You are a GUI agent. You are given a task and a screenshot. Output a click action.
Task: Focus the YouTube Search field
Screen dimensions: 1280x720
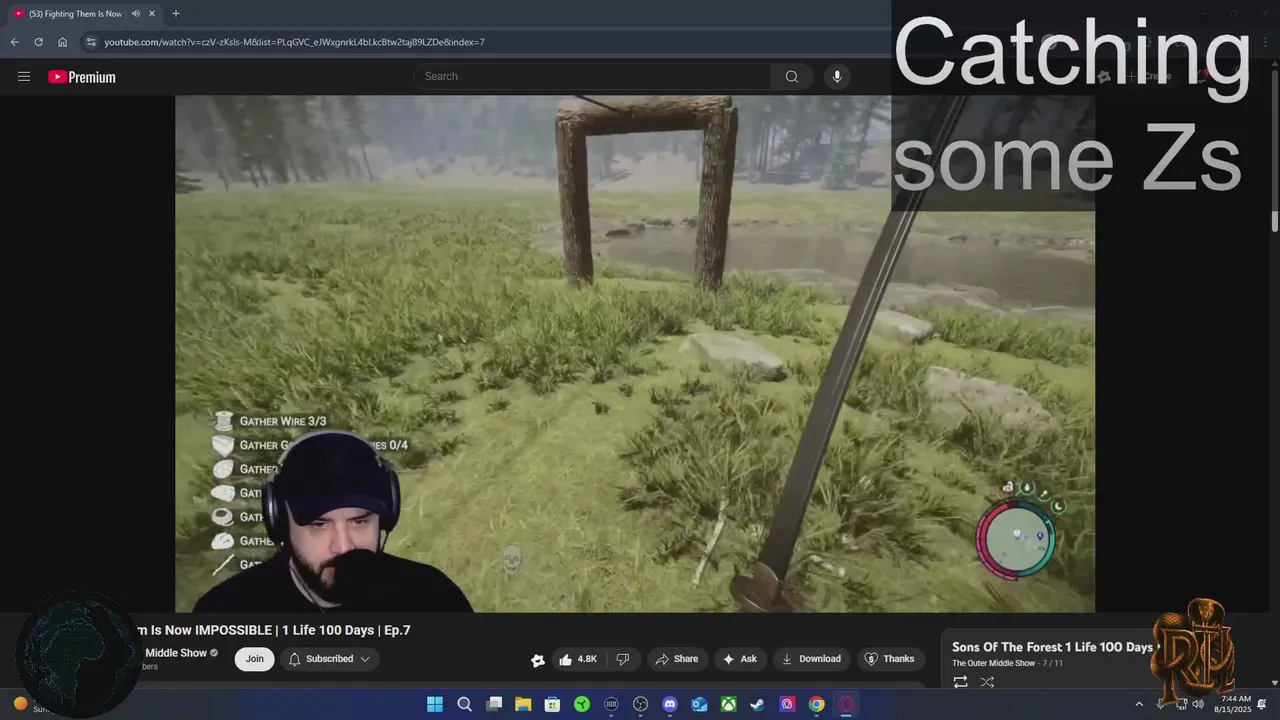592,76
